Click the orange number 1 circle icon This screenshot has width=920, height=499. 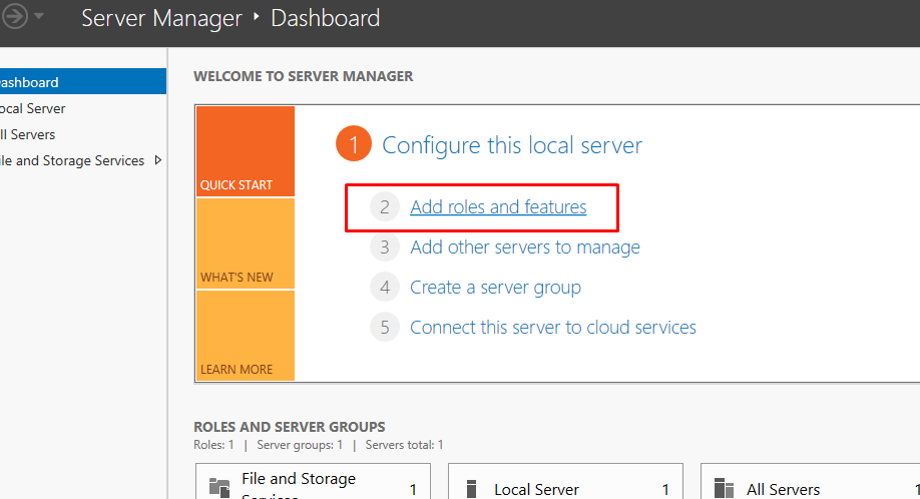click(x=353, y=145)
